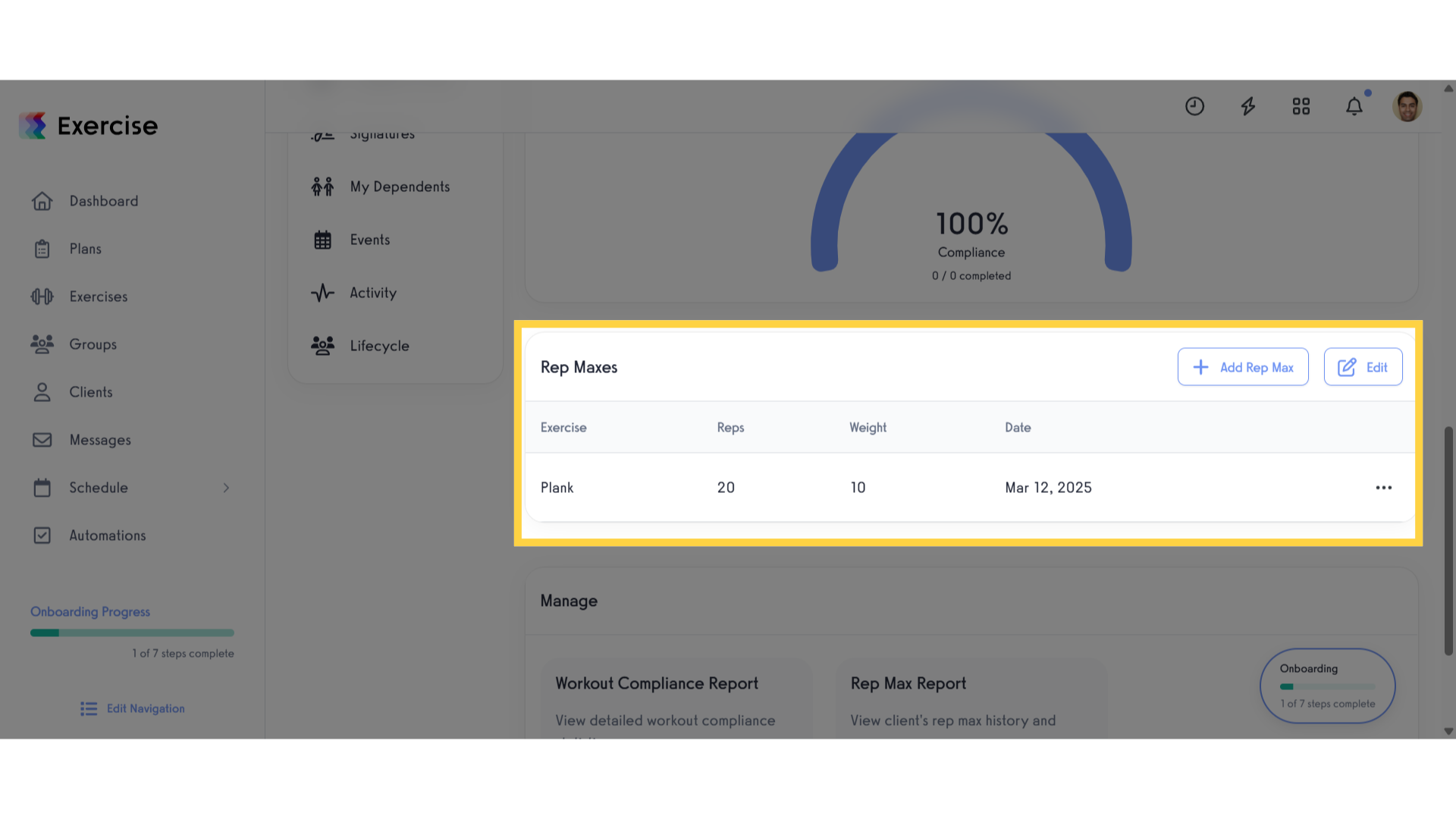Open the Plank row three-dot menu

[x=1383, y=488]
